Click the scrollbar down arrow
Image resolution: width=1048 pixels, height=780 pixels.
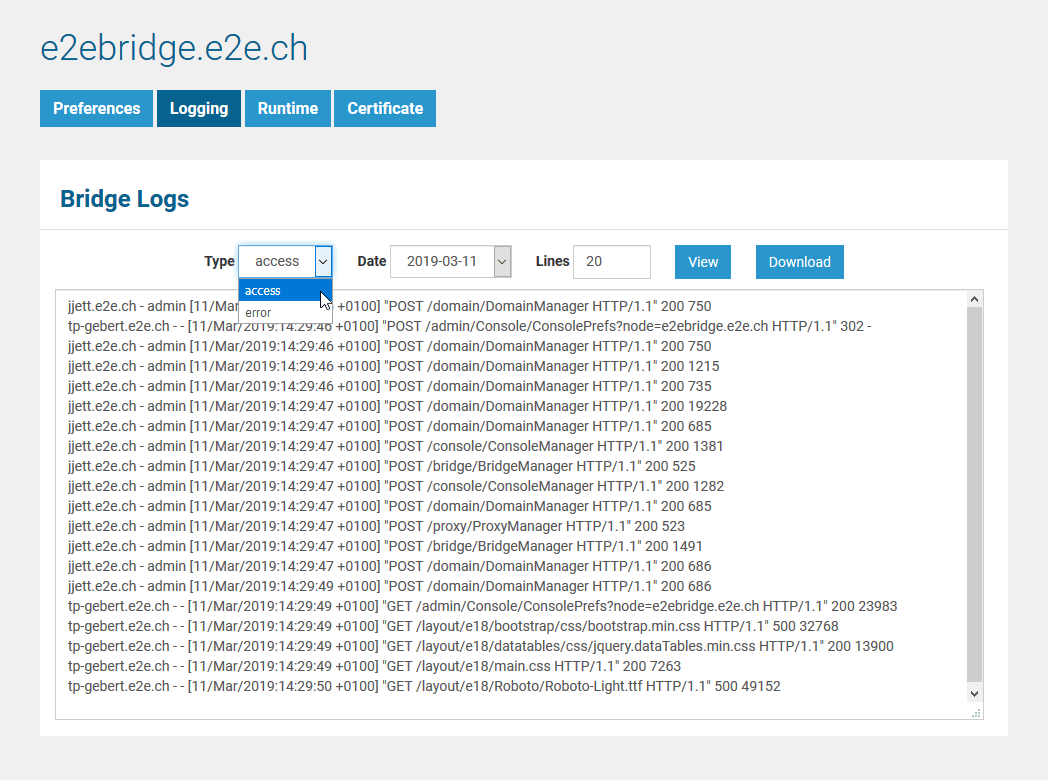click(972, 692)
